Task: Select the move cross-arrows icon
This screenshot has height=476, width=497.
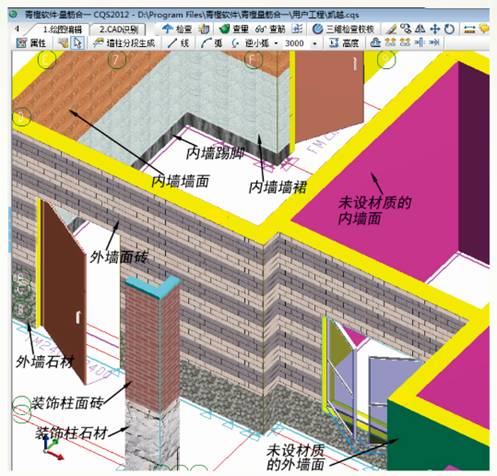Action: coord(435,29)
